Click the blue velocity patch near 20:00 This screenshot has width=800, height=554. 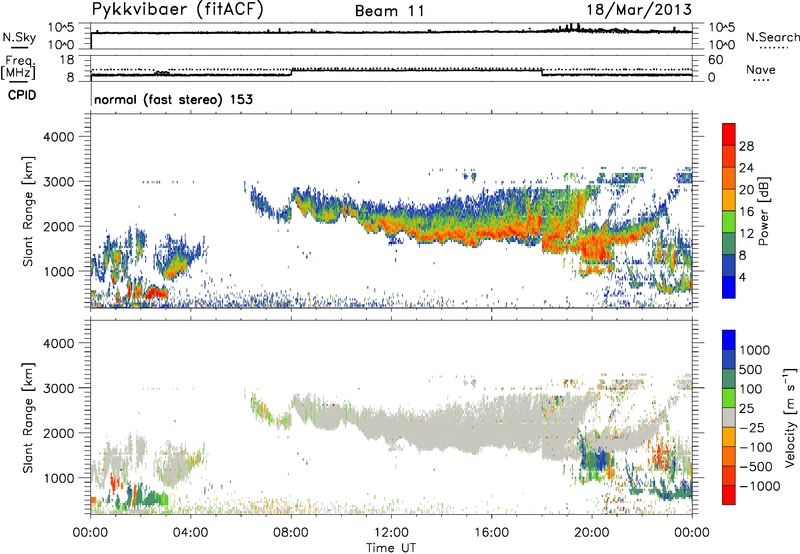pyautogui.click(x=596, y=459)
